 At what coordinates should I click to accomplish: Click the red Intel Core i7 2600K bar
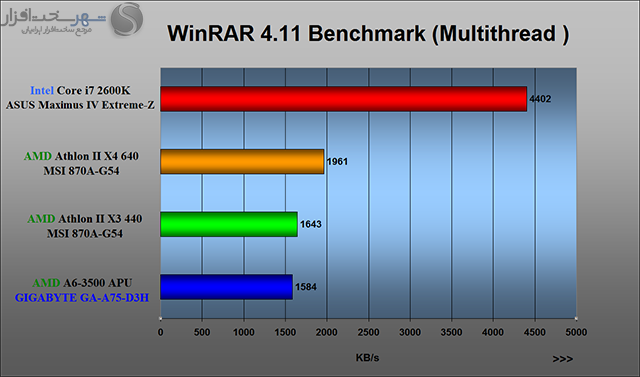point(343,99)
